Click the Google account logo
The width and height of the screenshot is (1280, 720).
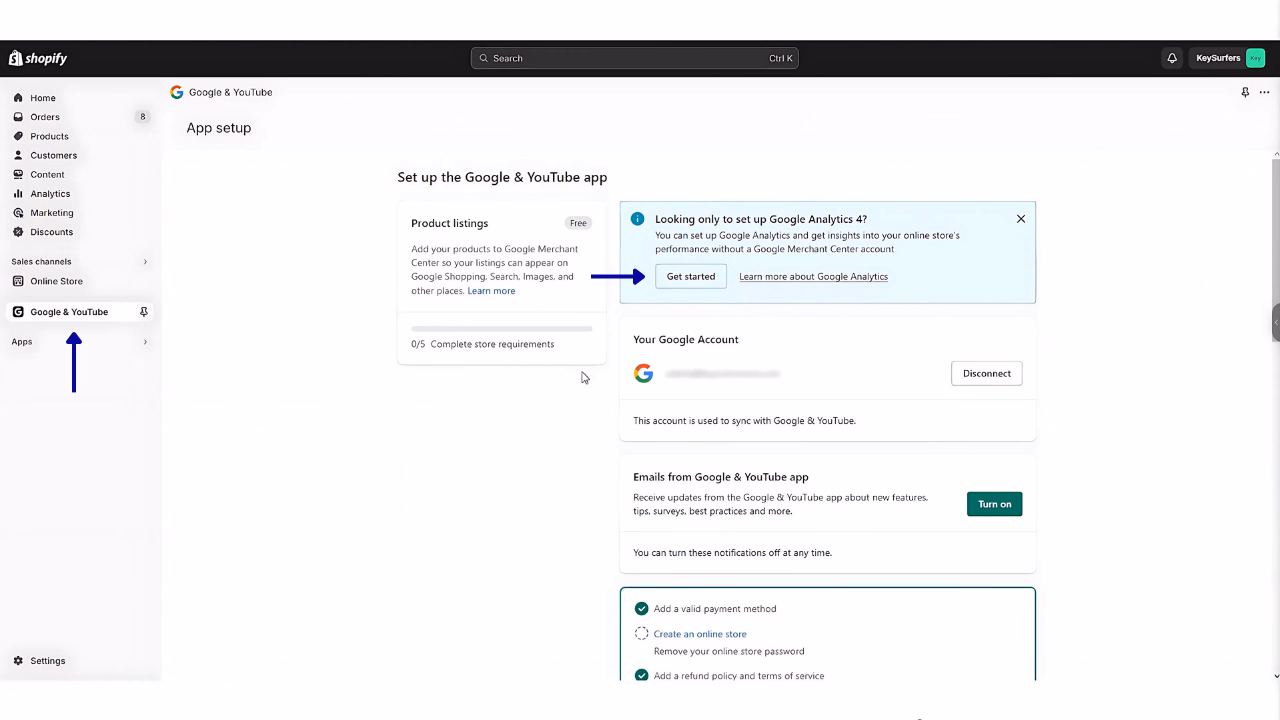pyautogui.click(x=644, y=373)
